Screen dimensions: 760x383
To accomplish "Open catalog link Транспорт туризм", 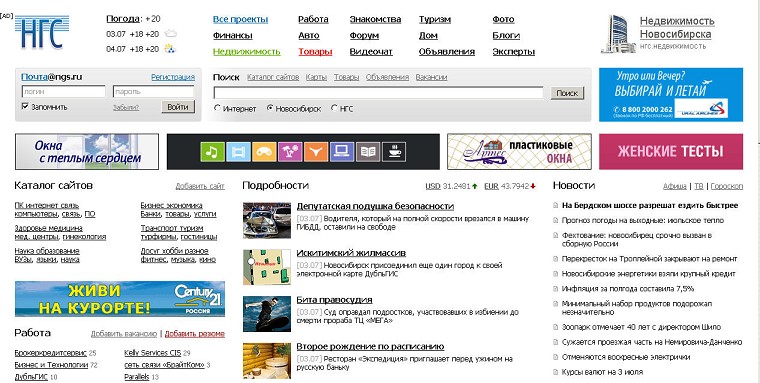I will tap(172, 228).
